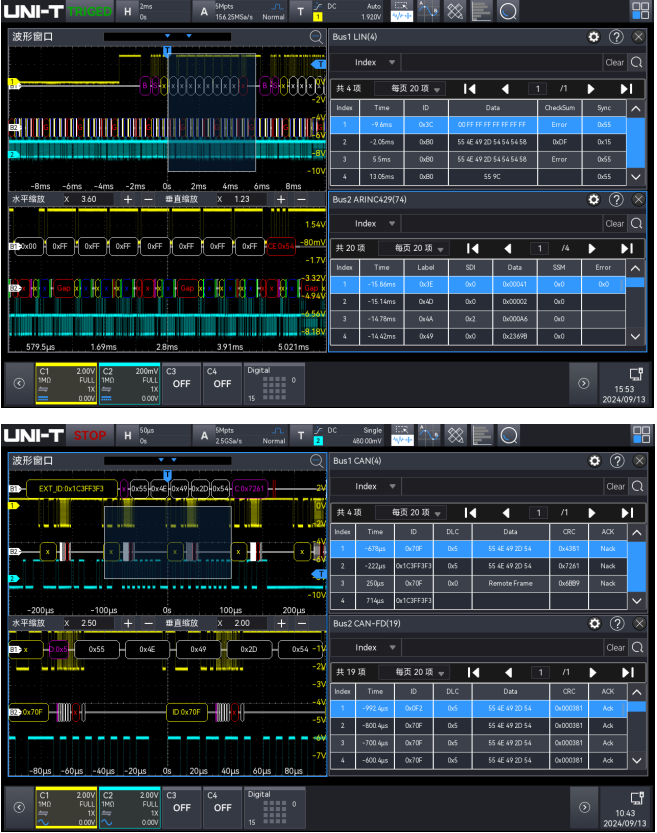The image size is (657, 833).
Task: Open settings gear of Bus2 CAN-FD panel
Action: point(594,623)
